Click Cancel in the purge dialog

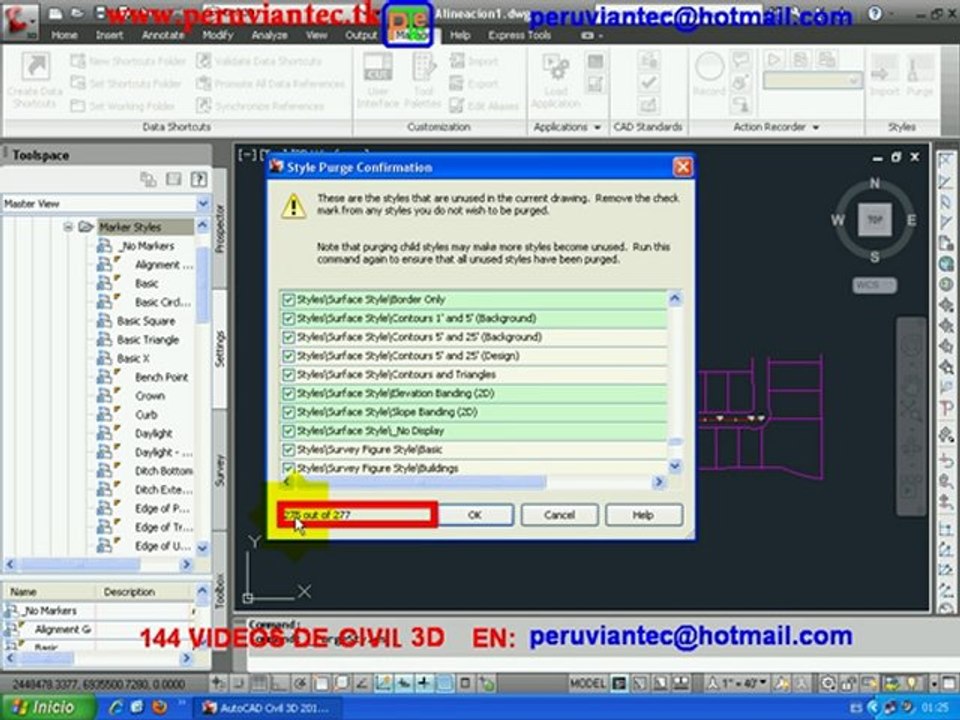(559, 515)
